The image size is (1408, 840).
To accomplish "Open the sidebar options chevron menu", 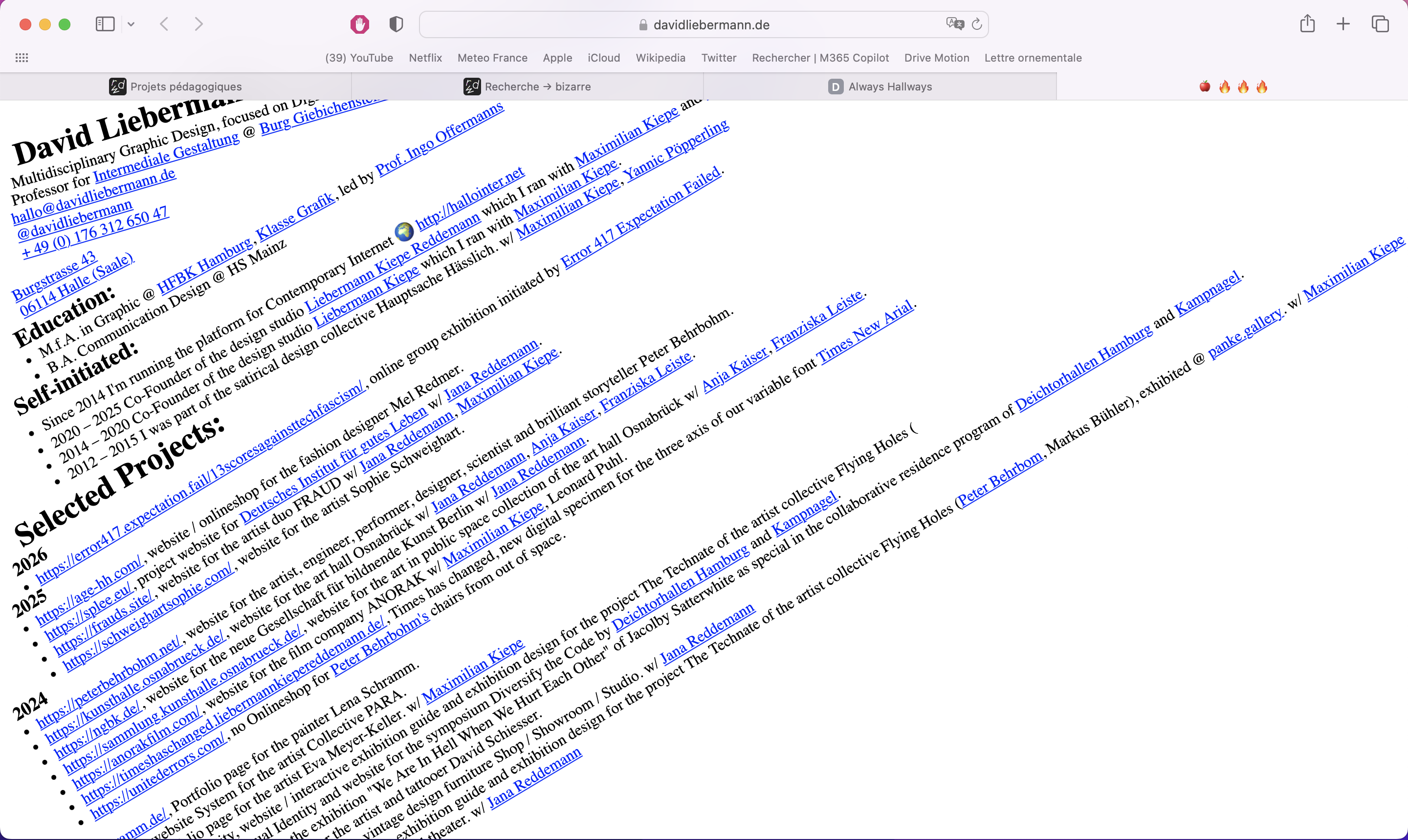I will pyautogui.click(x=132, y=24).
